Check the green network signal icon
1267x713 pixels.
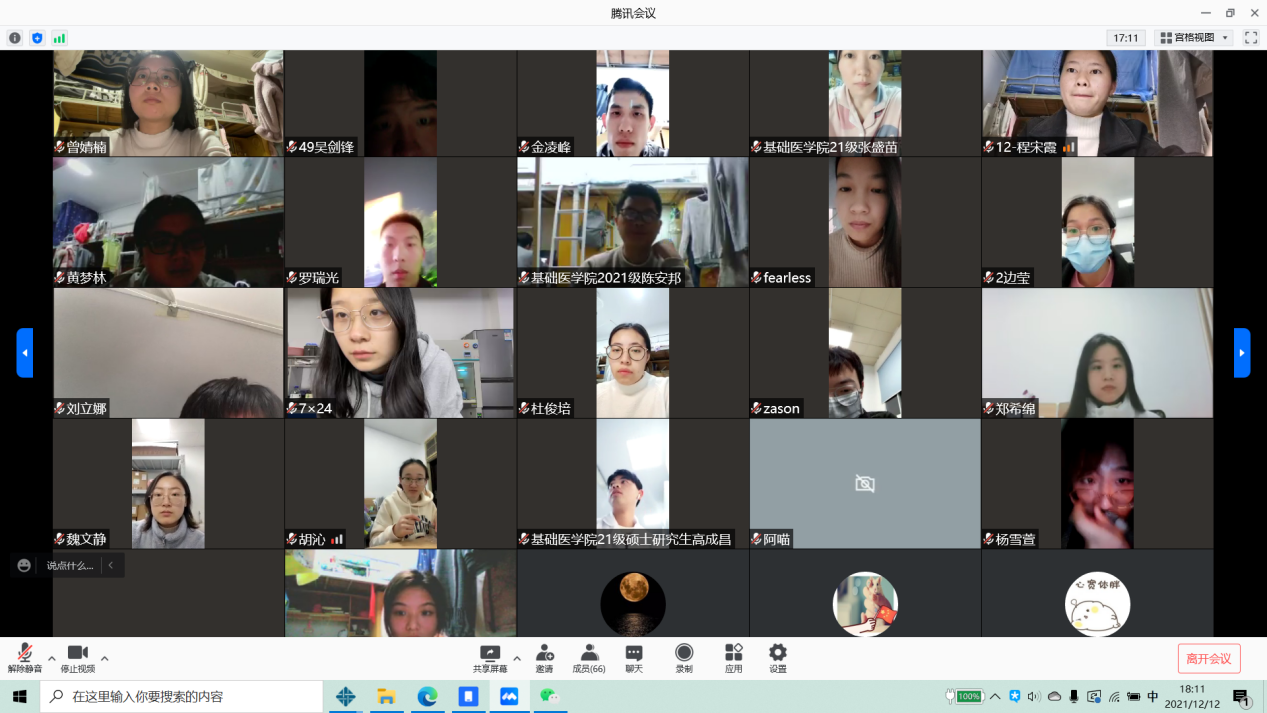pos(59,38)
